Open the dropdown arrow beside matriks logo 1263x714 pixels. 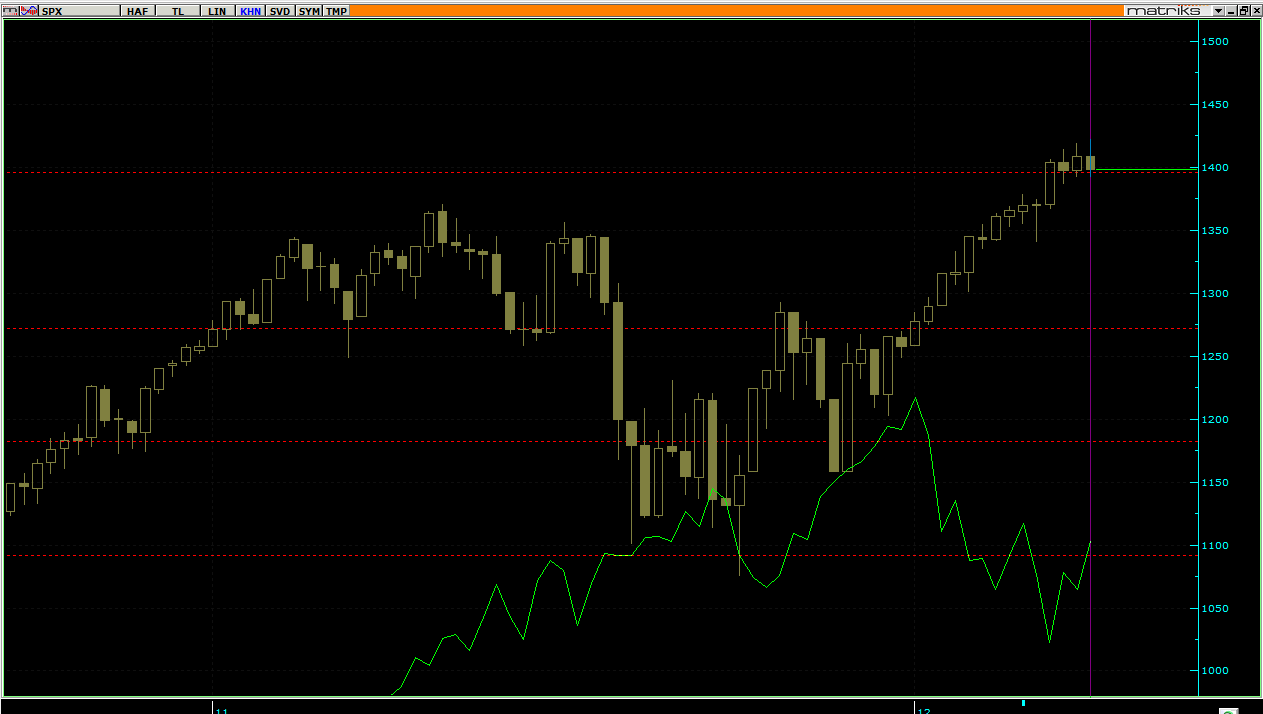pyautogui.click(x=1218, y=11)
